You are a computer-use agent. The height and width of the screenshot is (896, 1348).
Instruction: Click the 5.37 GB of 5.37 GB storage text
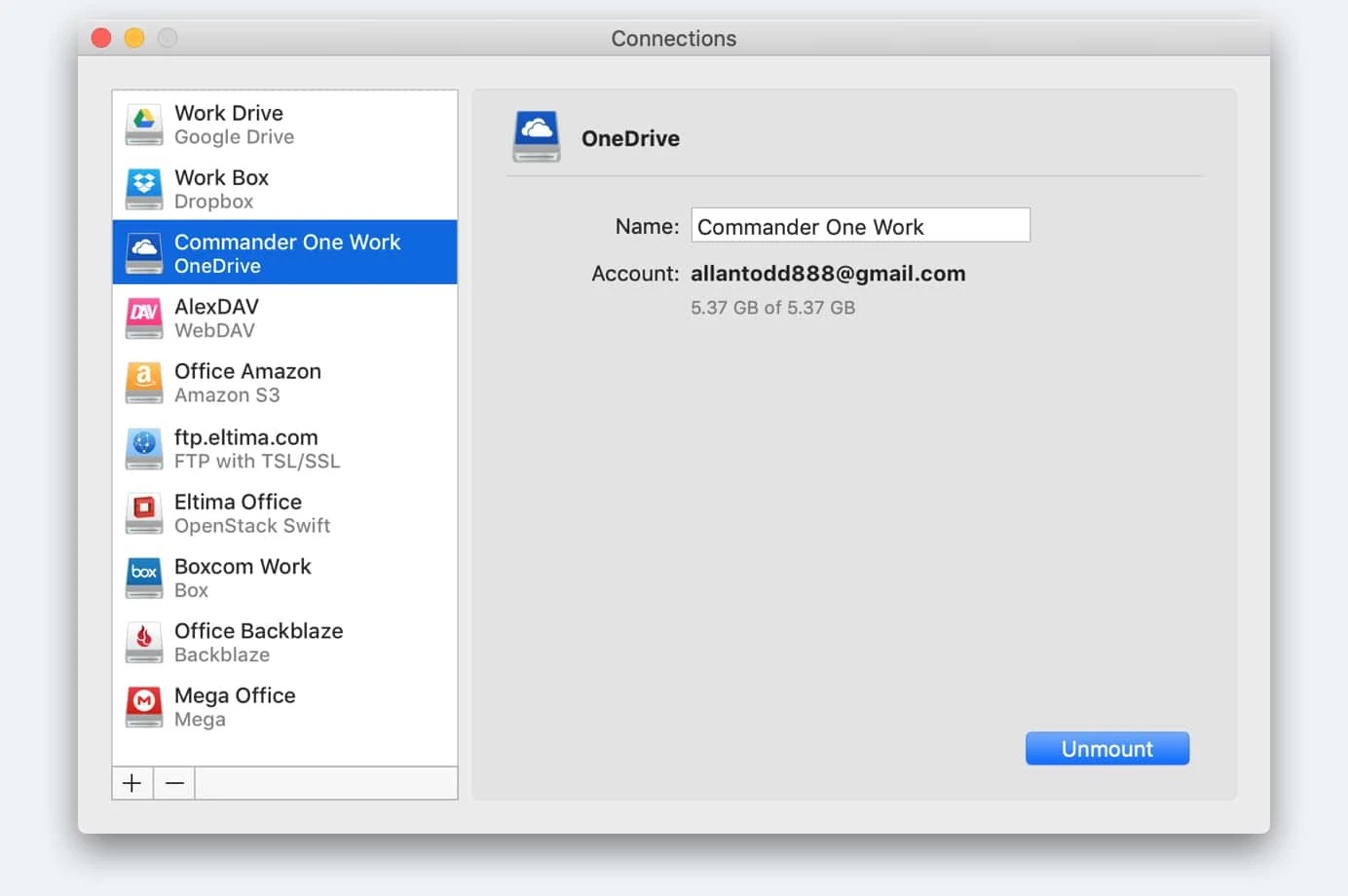click(772, 308)
